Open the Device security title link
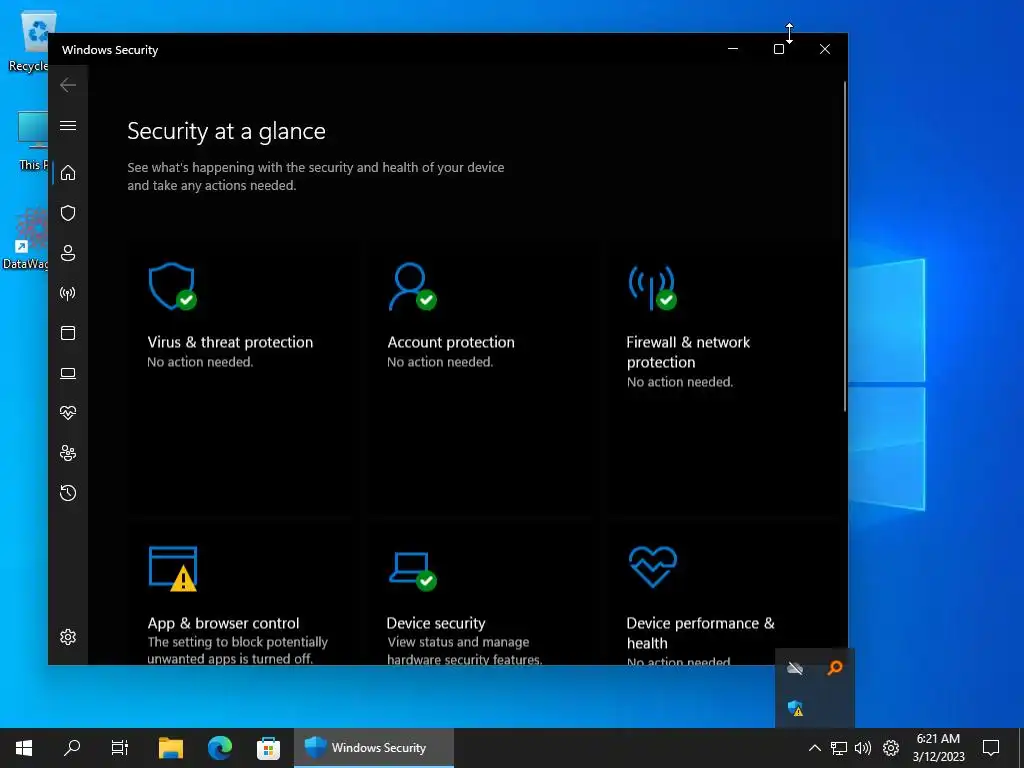The height and width of the screenshot is (768, 1024). [436, 623]
